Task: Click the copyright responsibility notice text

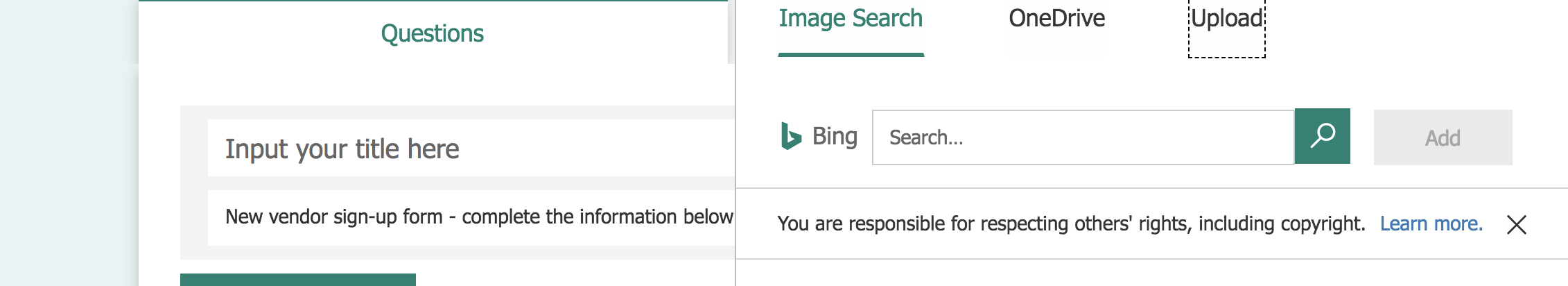Action: tap(1070, 224)
